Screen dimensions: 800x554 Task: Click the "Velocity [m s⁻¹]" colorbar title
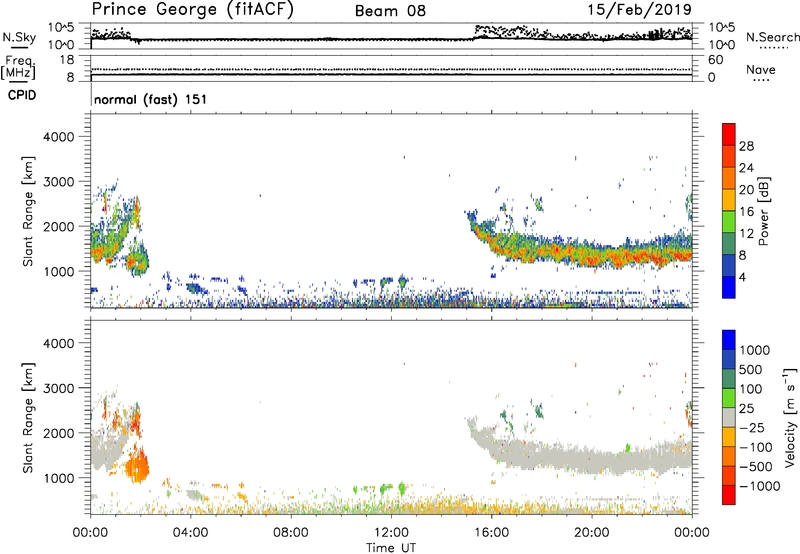click(x=790, y=417)
